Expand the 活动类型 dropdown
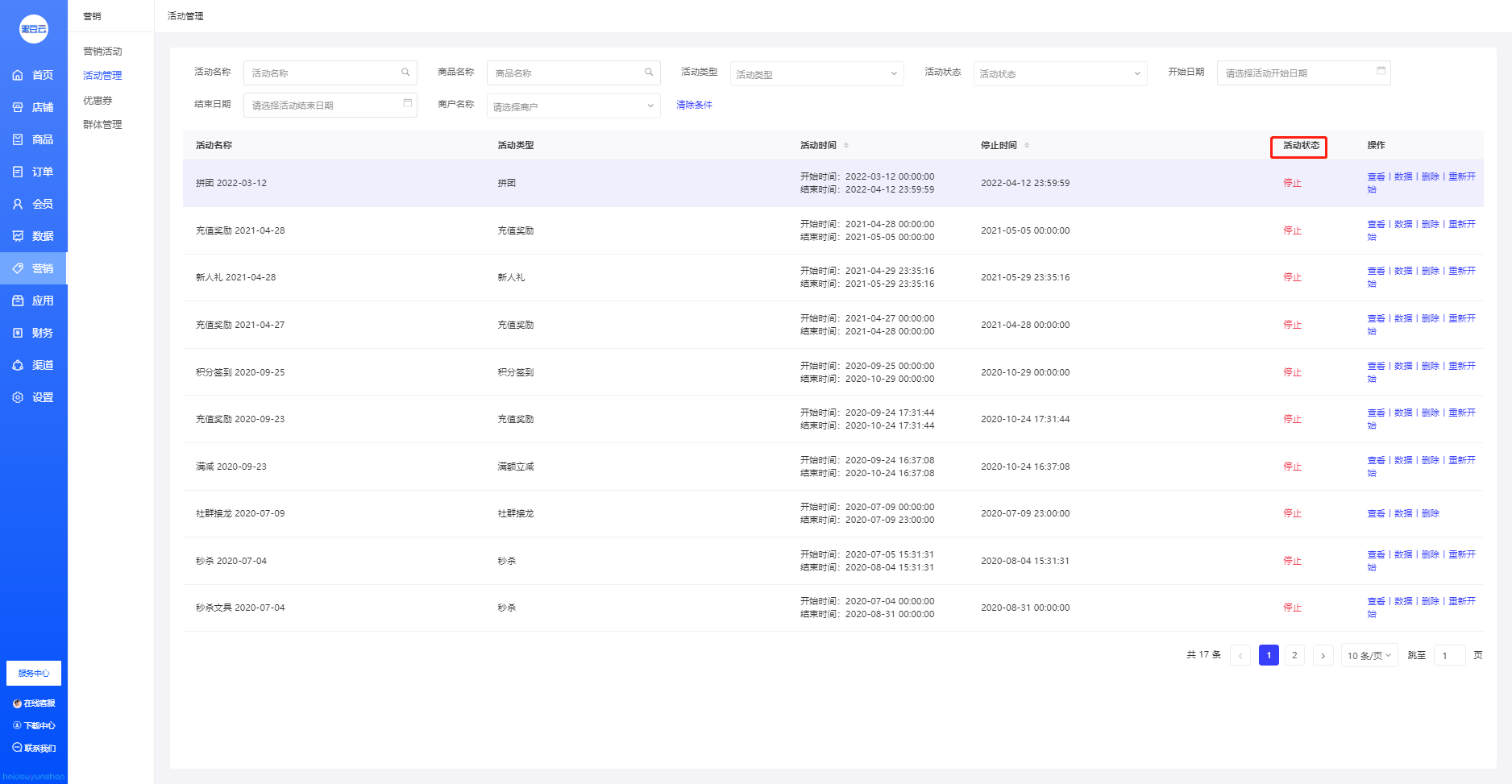Viewport: 1512px width, 784px height. (x=816, y=73)
